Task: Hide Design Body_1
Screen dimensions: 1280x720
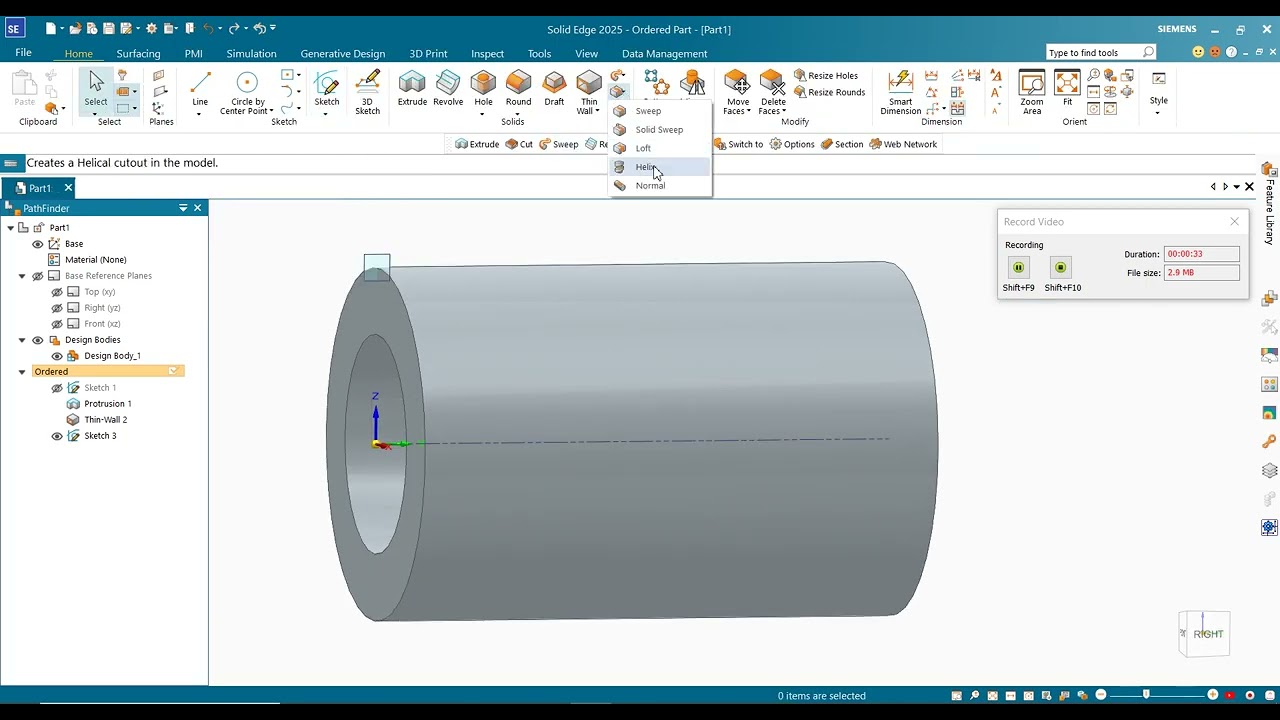Action: click(57, 356)
